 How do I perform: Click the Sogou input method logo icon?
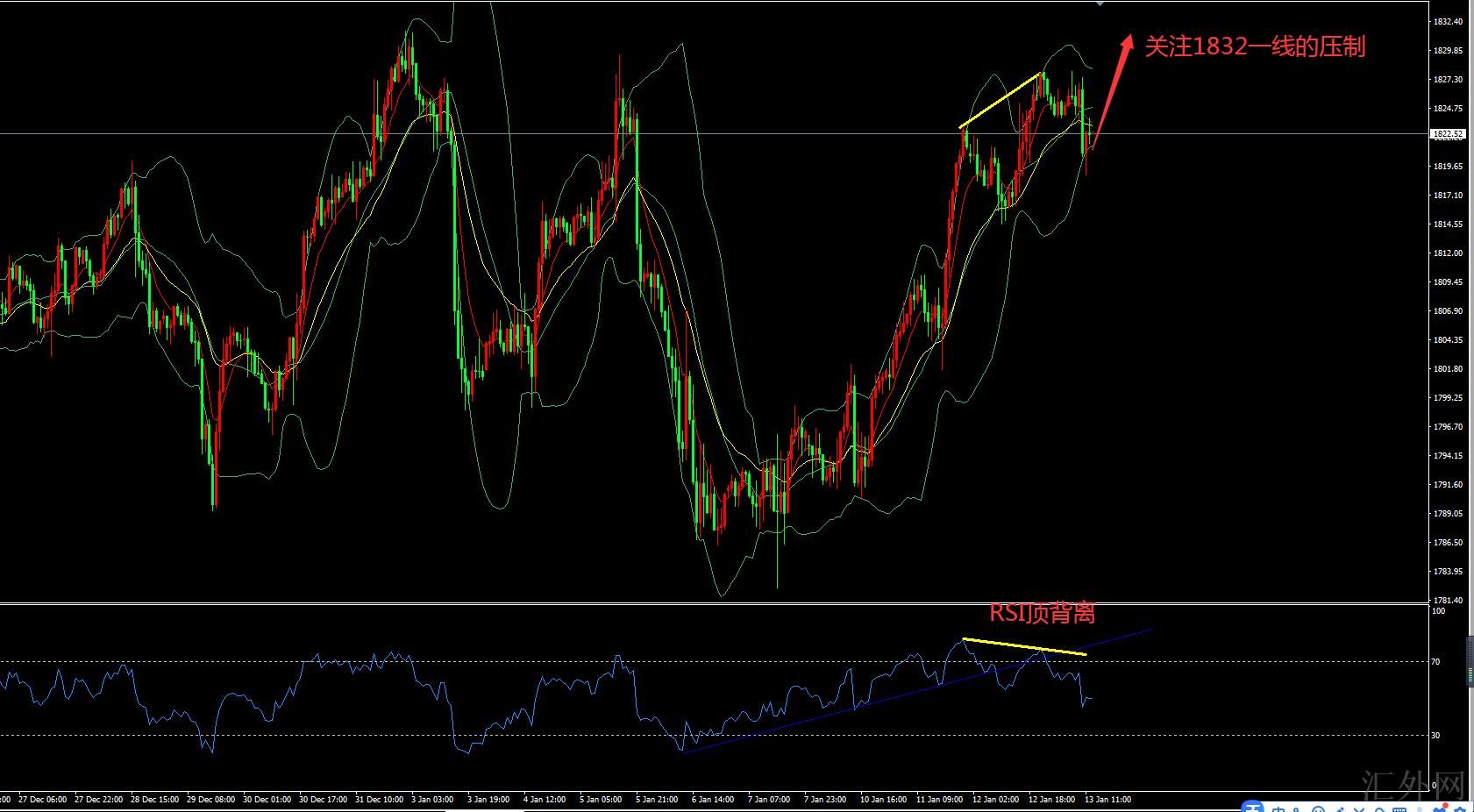pos(1254,807)
